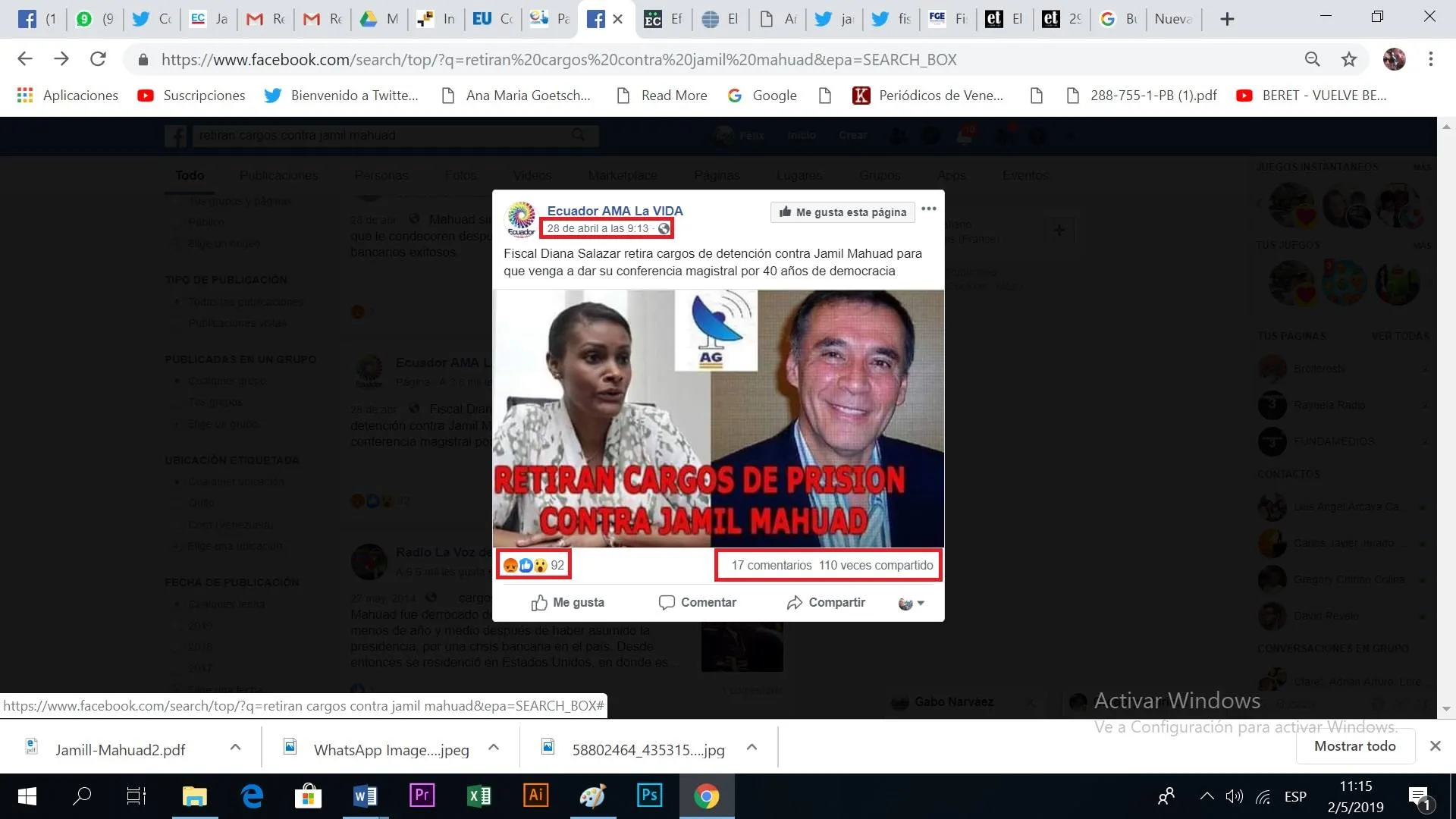
Task: Click the zoom magnifier icon in address bar
Action: tap(1313, 59)
